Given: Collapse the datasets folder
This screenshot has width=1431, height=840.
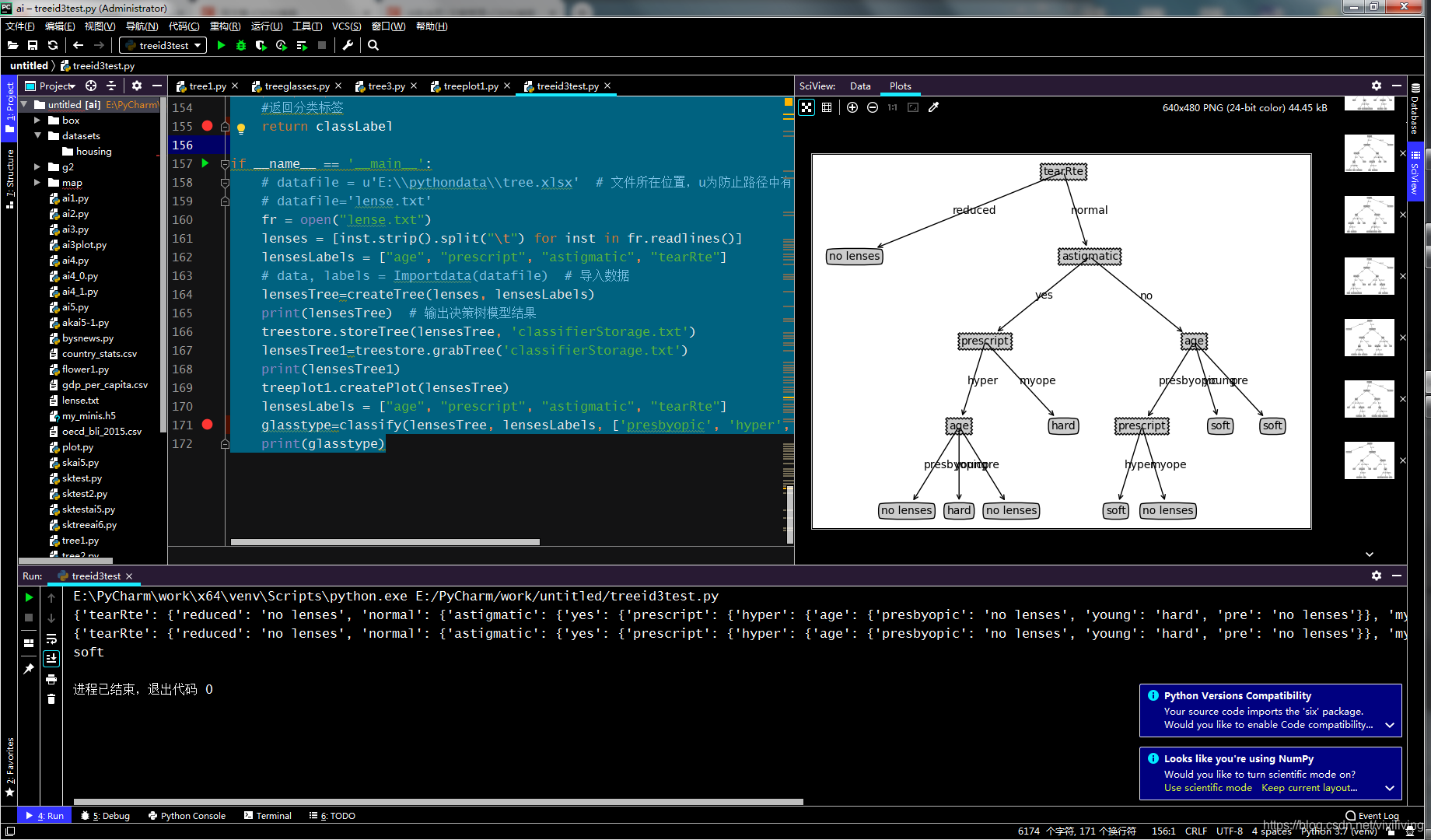Looking at the screenshot, I should coord(37,135).
